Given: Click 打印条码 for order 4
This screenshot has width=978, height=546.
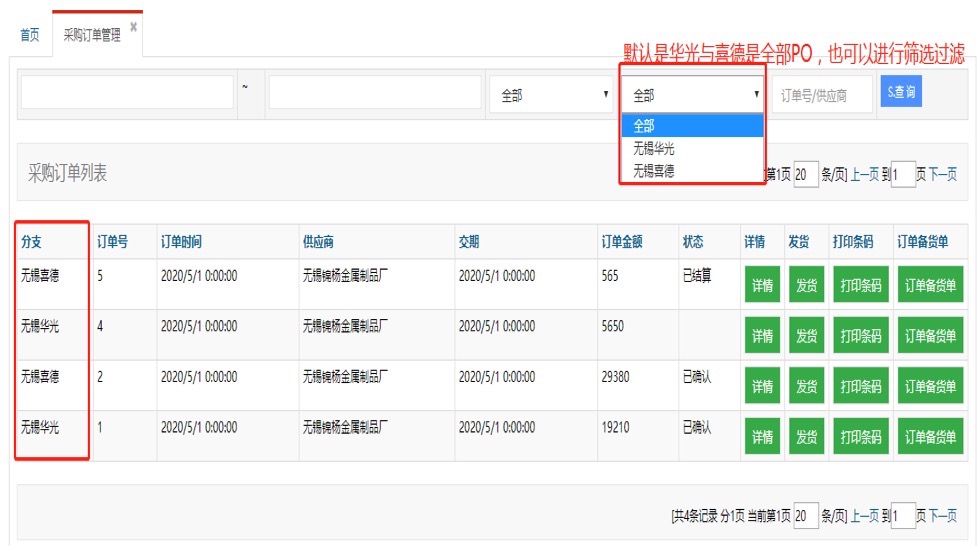Looking at the screenshot, I should (x=861, y=335).
